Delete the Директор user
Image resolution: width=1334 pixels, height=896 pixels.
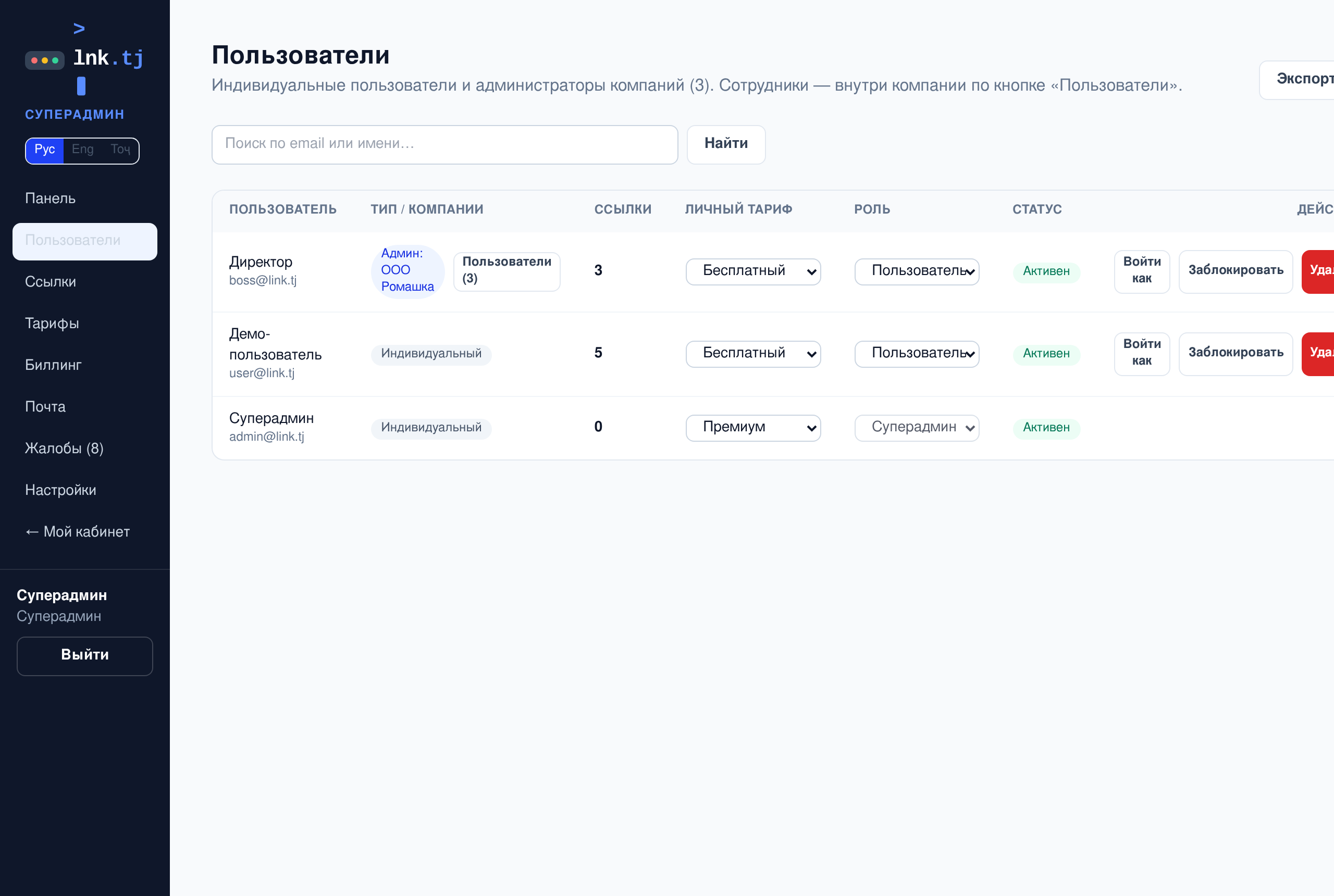click(1318, 271)
